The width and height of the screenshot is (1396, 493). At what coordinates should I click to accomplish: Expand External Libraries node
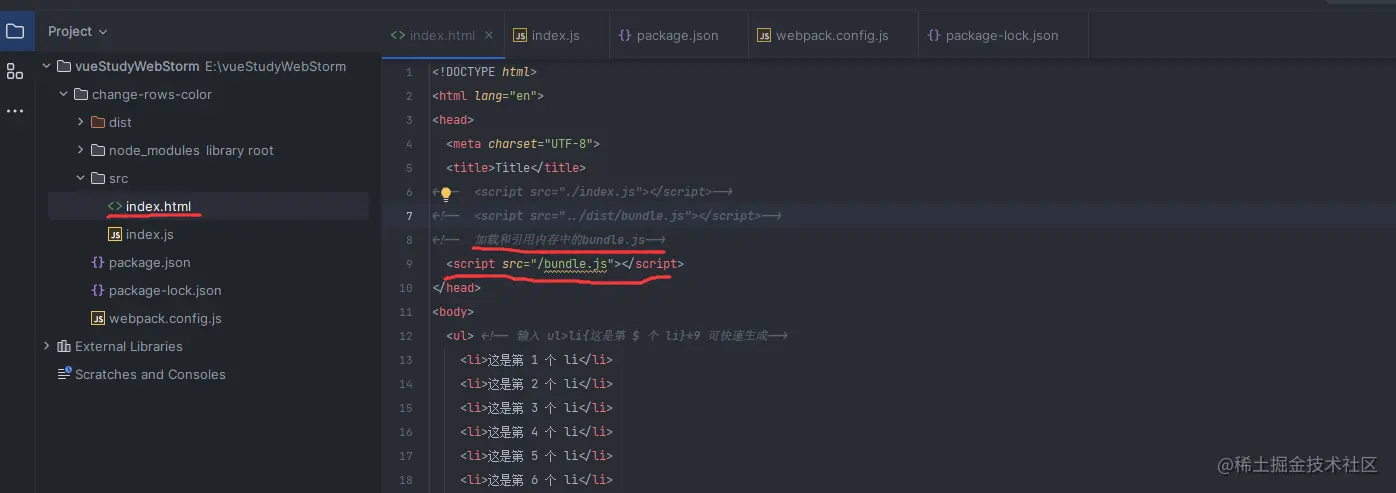[46, 346]
